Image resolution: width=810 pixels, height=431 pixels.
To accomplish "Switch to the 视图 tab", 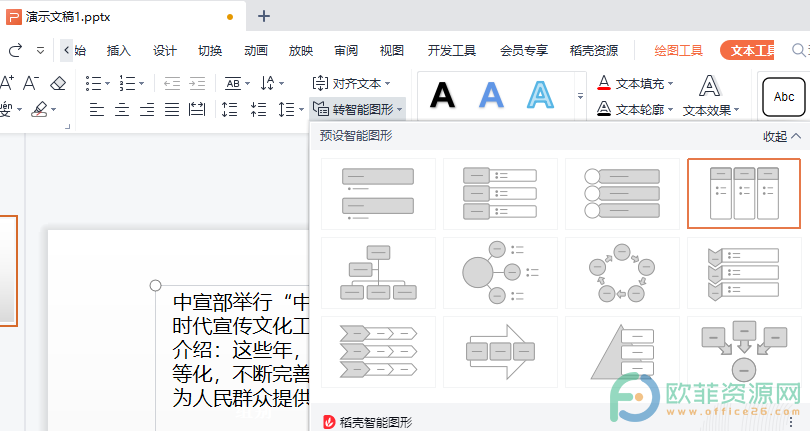I will (x=391, y=51).
